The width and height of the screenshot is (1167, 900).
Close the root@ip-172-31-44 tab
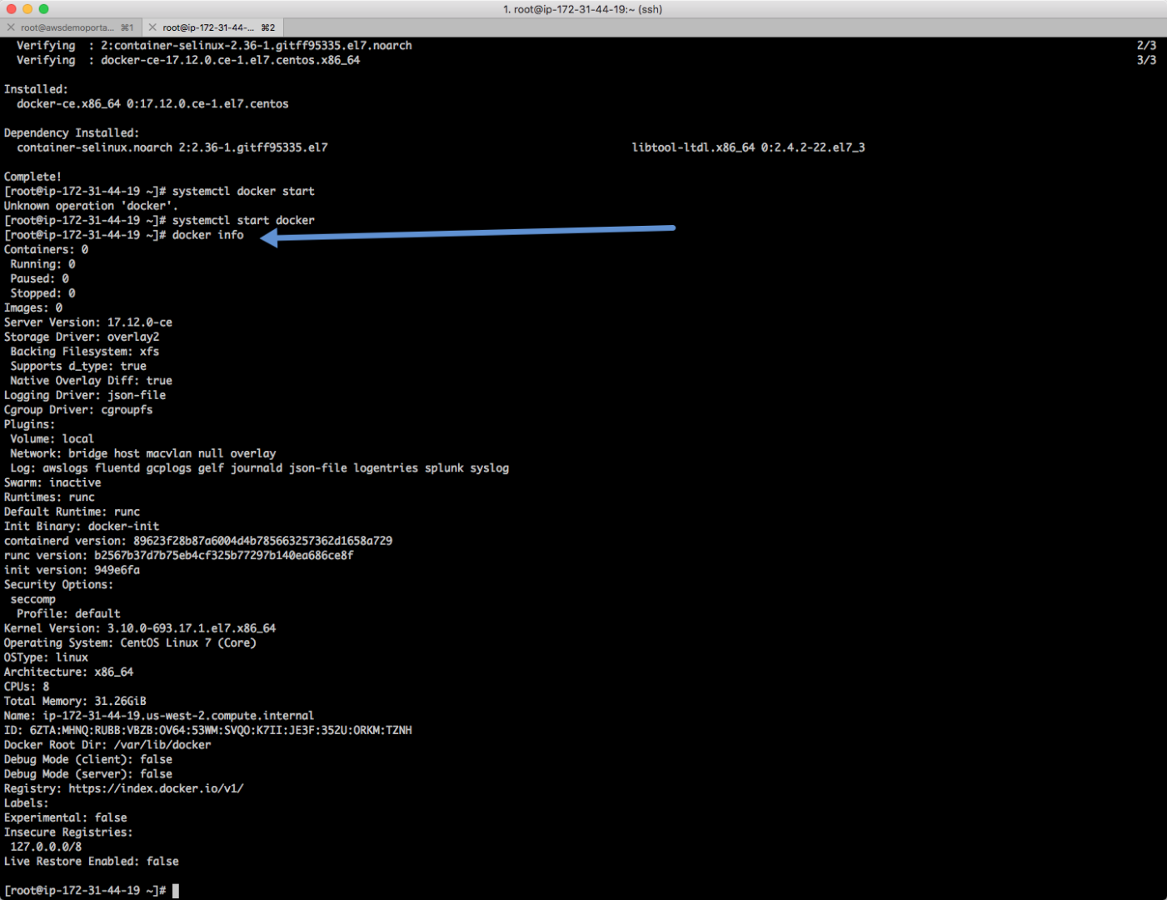(x=152, y=28)
